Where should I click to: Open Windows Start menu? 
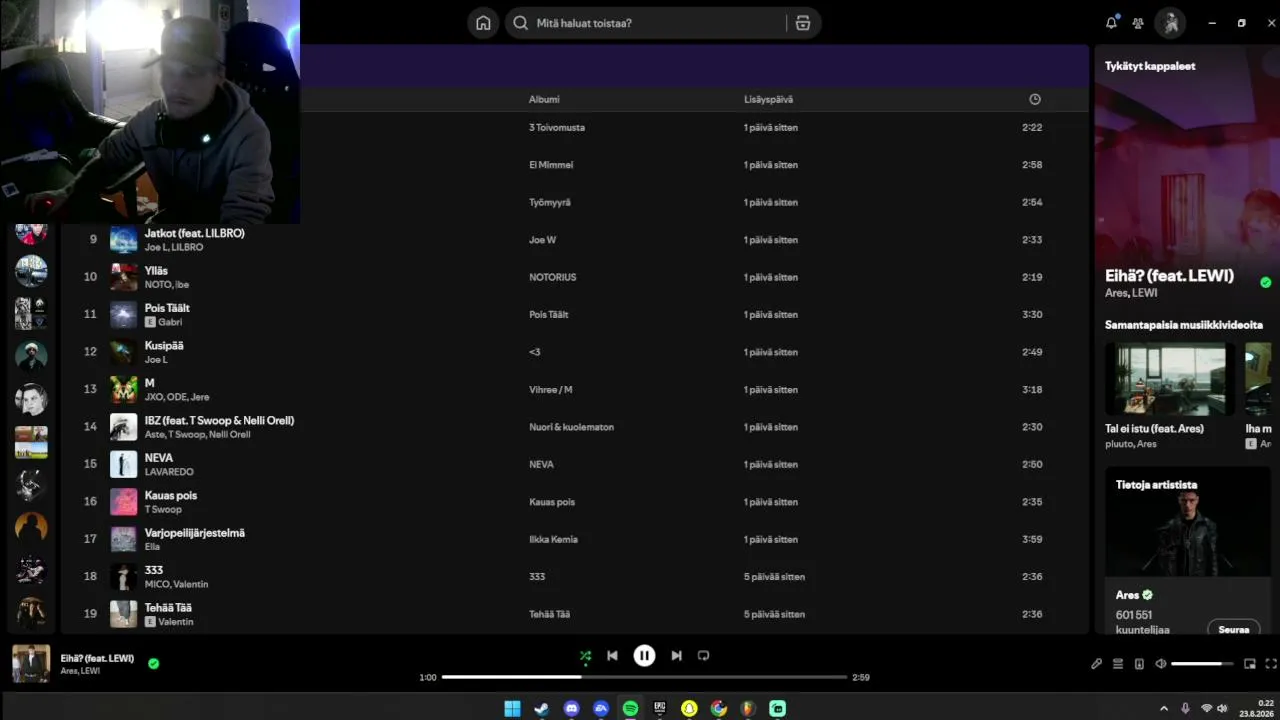click(x=512, y=708)
